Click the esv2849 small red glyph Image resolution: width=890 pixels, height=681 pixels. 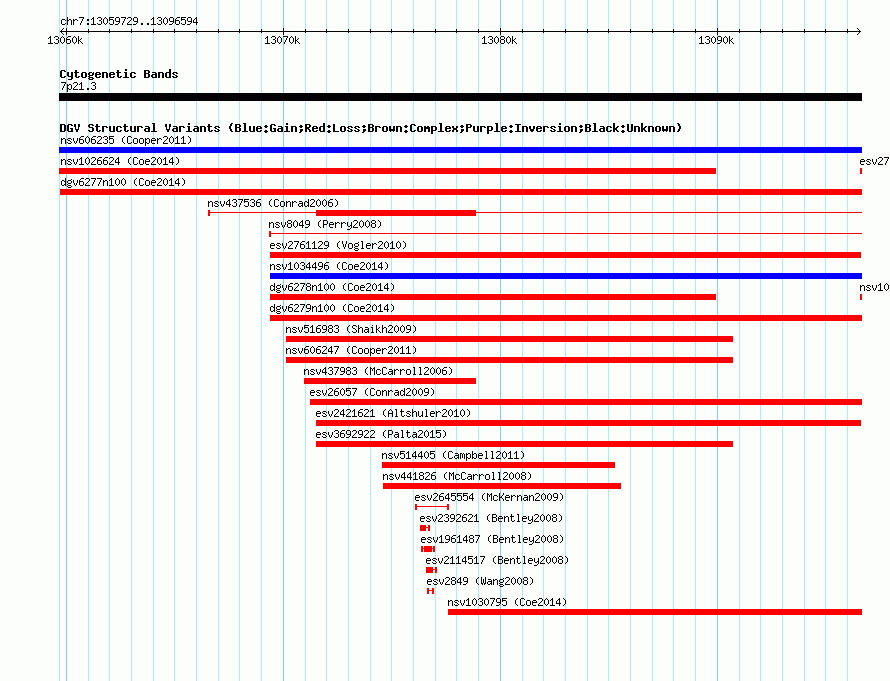pyautogui.click(x=431, y=591)
